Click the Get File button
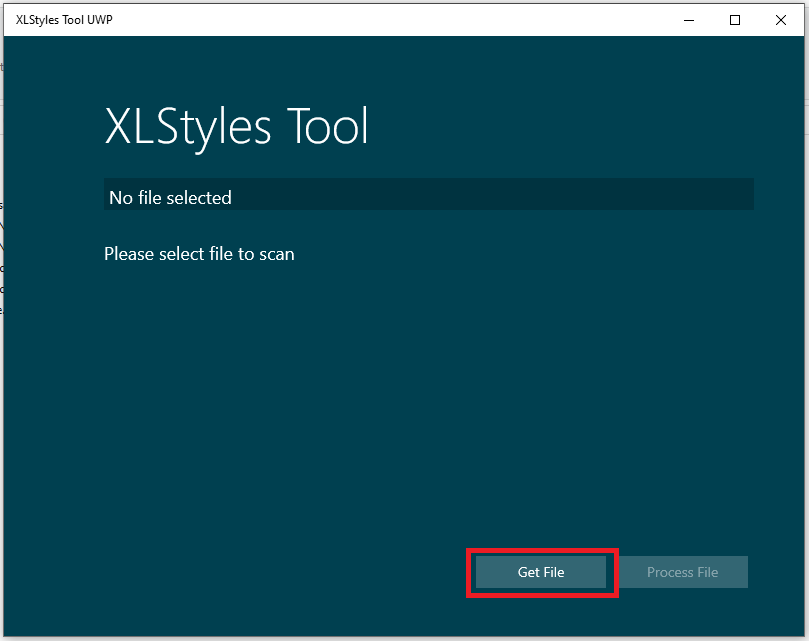The image size is (809, 641). click(541, 572)
